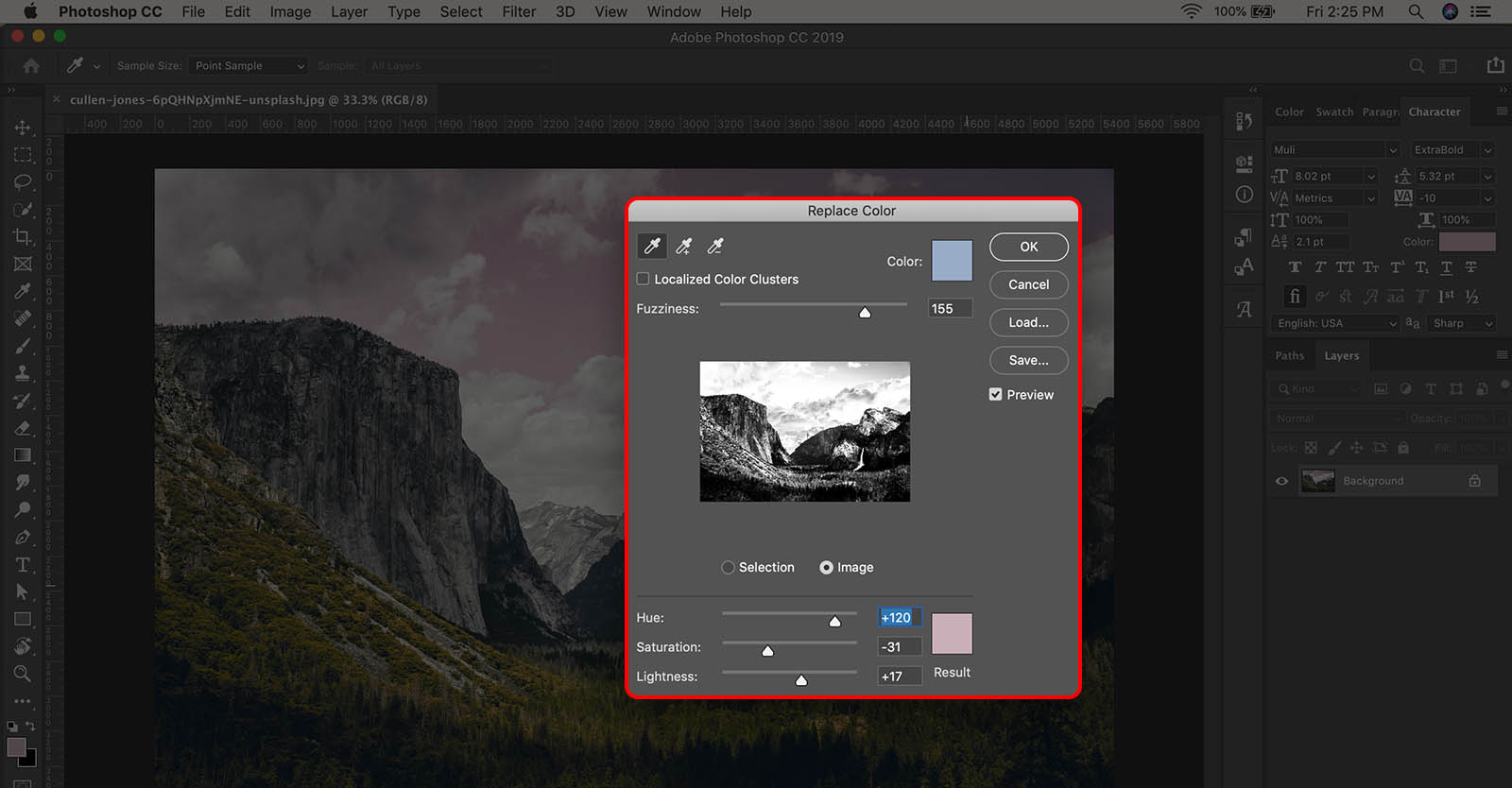Open the Muli font family dropdown
Viewport: 1512px width, 788px height.
[1334, 150]
